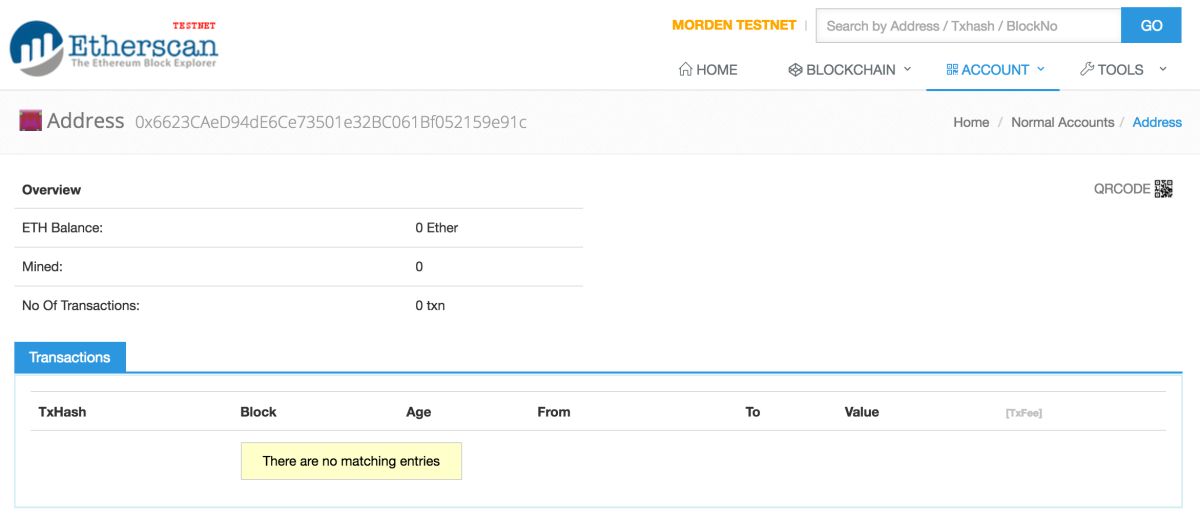The width and height of the screenshot is (1200, 523).
Task: Click the TxHash column header
Action: pyautogui.click(x=62, y=411)
